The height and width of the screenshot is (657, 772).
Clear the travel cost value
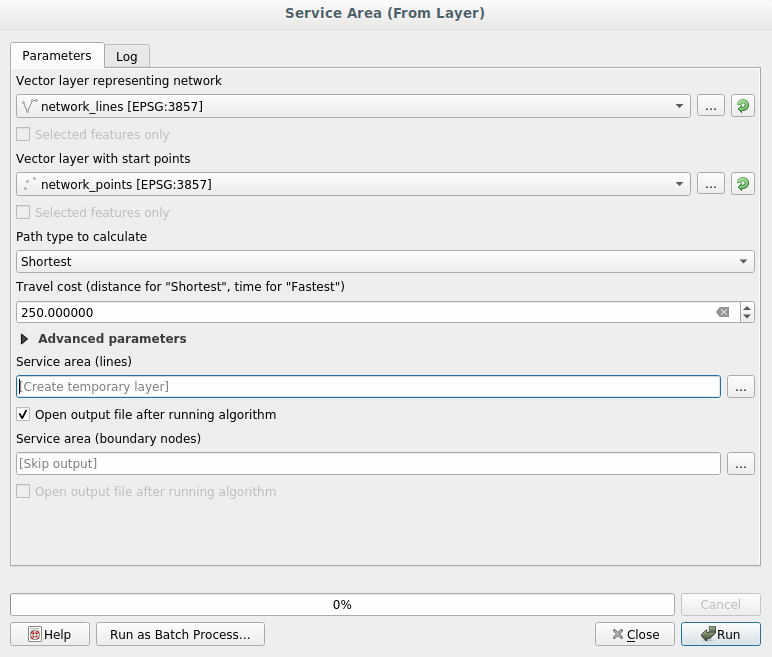pyautogui.click(x=723, y=312)
